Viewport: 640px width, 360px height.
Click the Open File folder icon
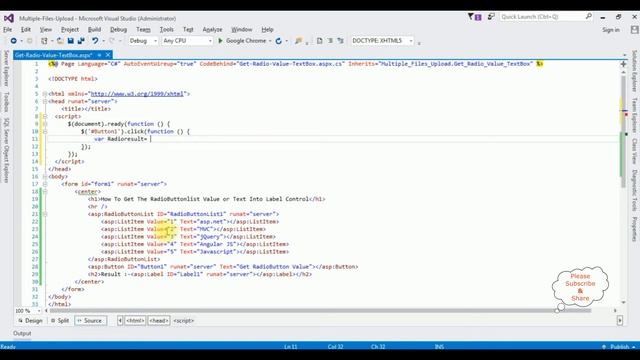tap(60, 41)
